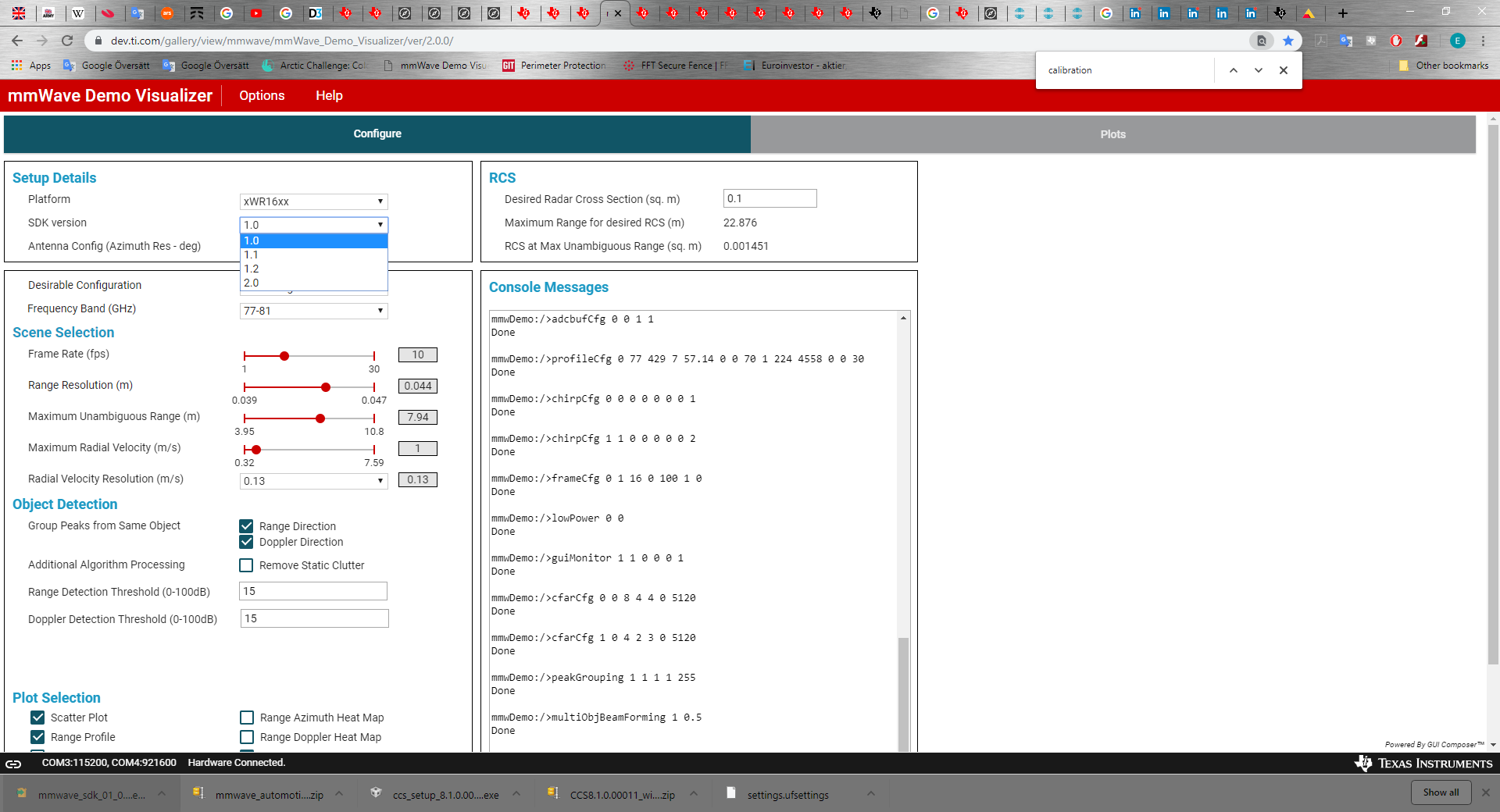Screen dimensions: 1500x812
Task: Switch to the Plots tab
Action: point(1112,134)
